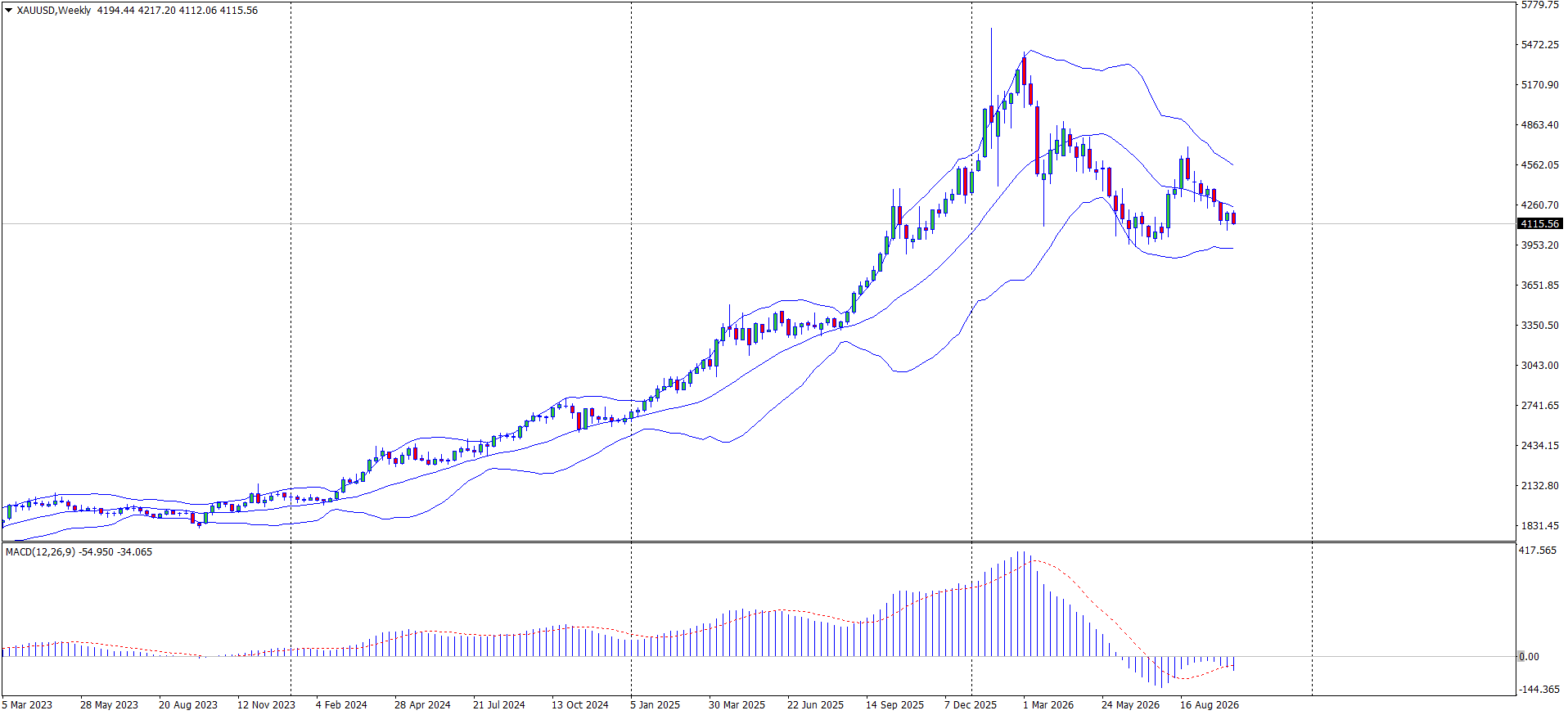The image size is (1568, 715).
Task: Click the 5 Jan 2025 date label
Action: click(656, 705)
